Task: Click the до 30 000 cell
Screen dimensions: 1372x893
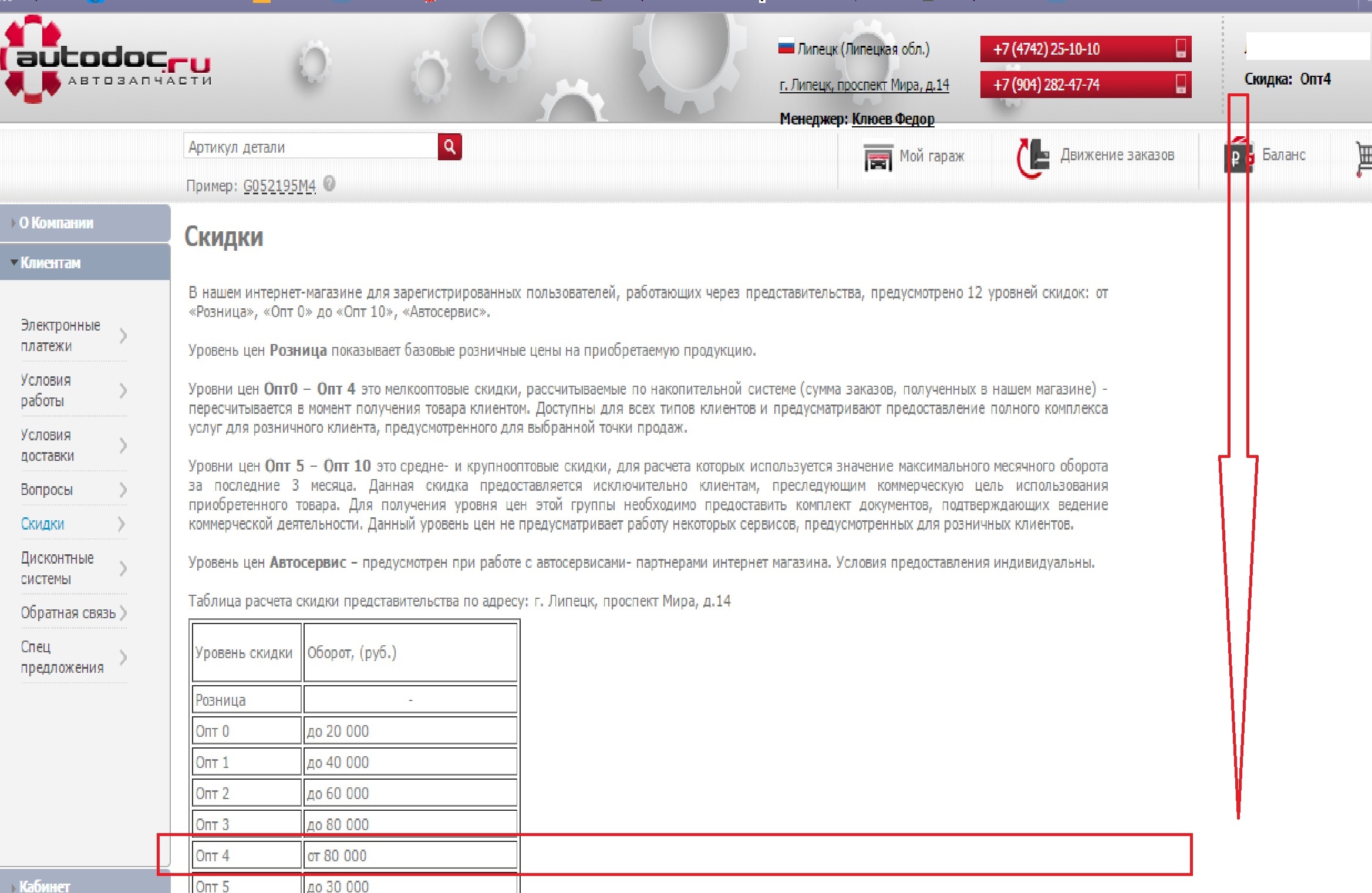Action: (410, 883)
